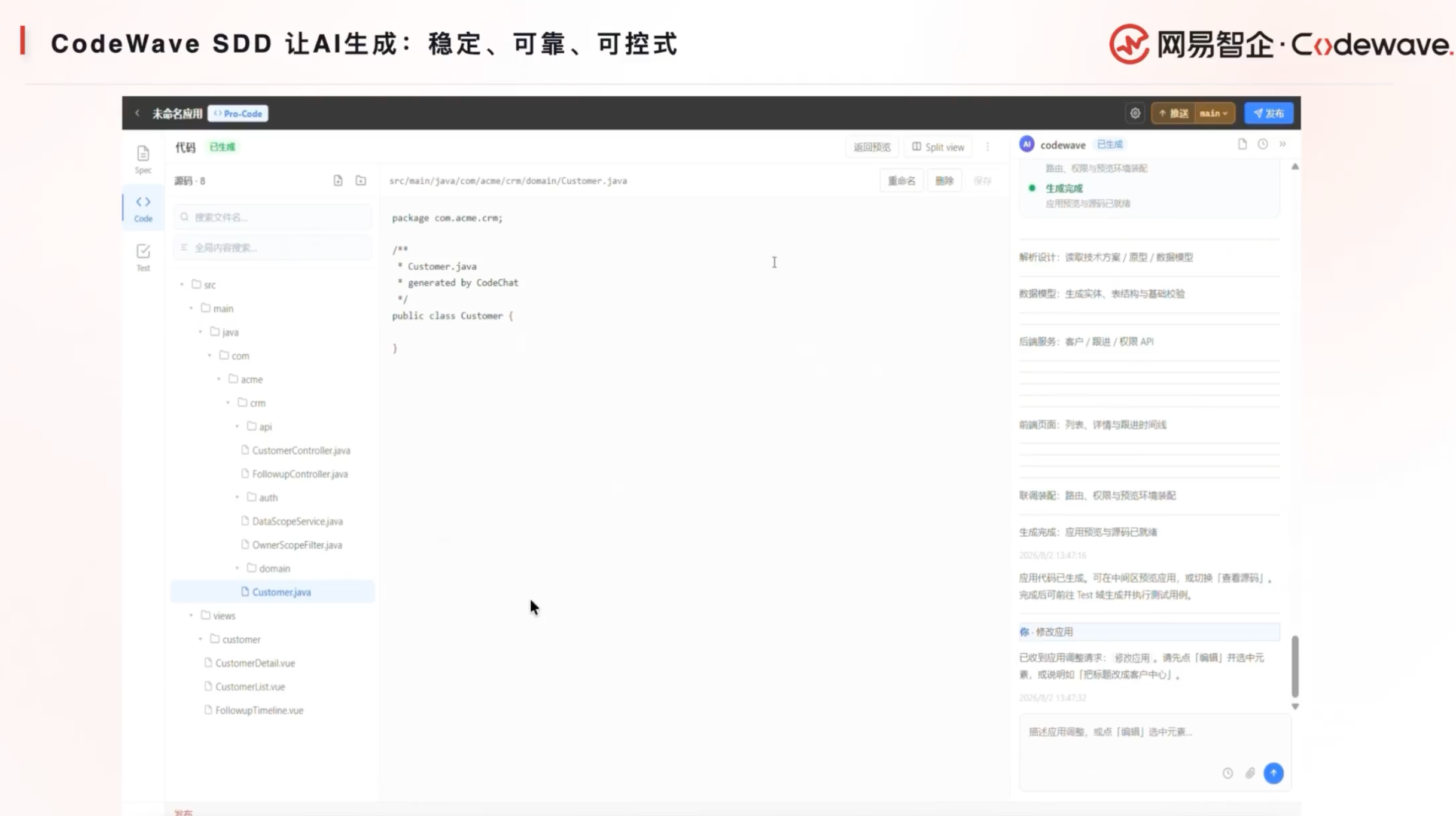Image resolution: width=1456 pixels, height=816 pixels.
Task: Click the scroll-down arrow of the chat scrollbar
Action: 1295,707
